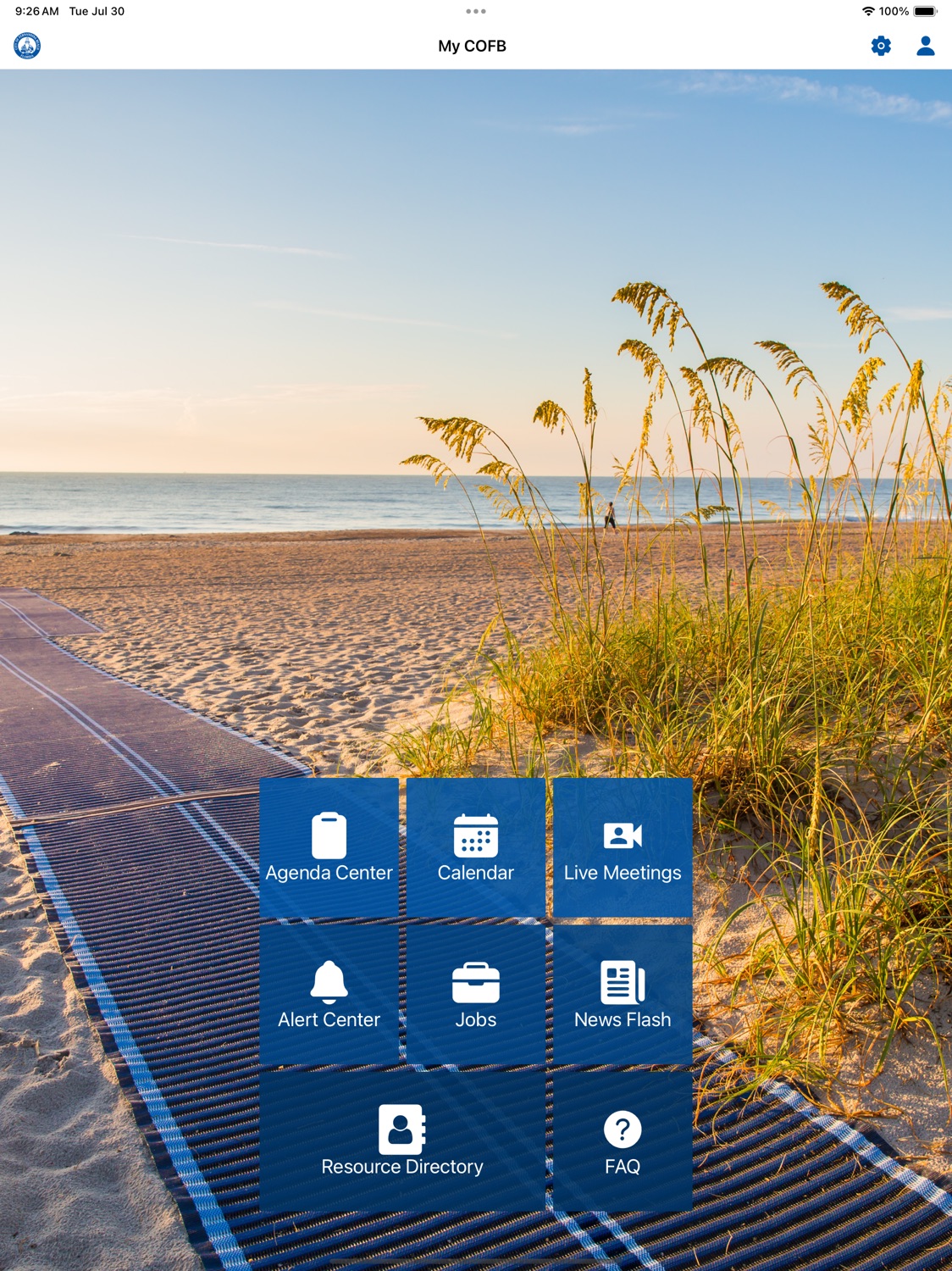Open the FAQ question mark tile
Image resolution: width=952 pixels, height=1271 pixels.
623,1141
